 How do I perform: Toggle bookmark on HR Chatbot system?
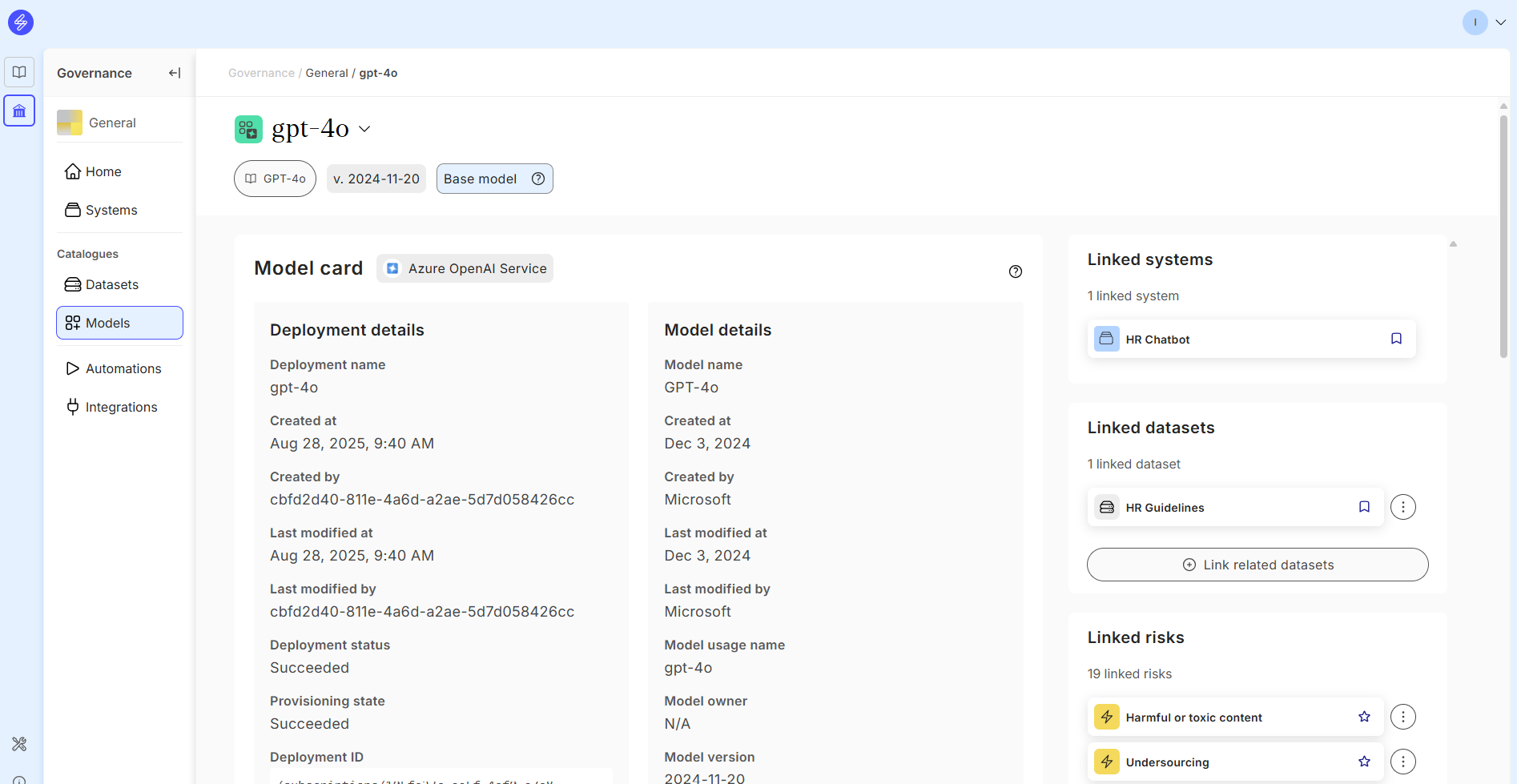tap(1396, 339)
